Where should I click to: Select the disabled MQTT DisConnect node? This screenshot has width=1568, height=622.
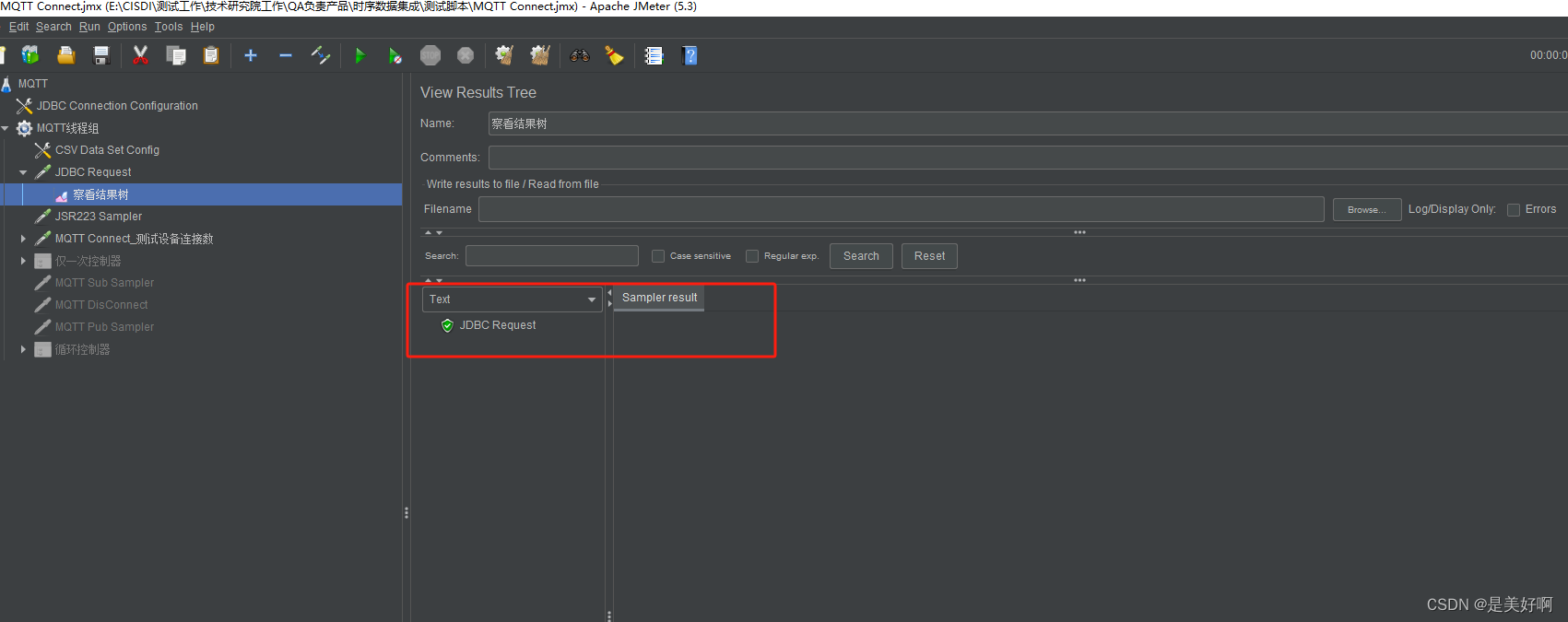coord(101,305)
